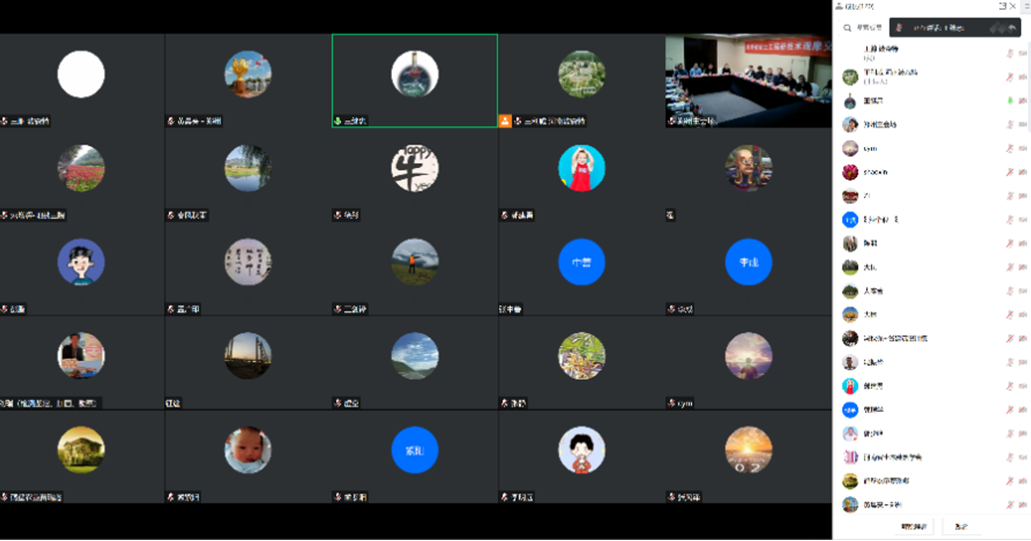Select the red flower field avatar tile

(81, 168)
